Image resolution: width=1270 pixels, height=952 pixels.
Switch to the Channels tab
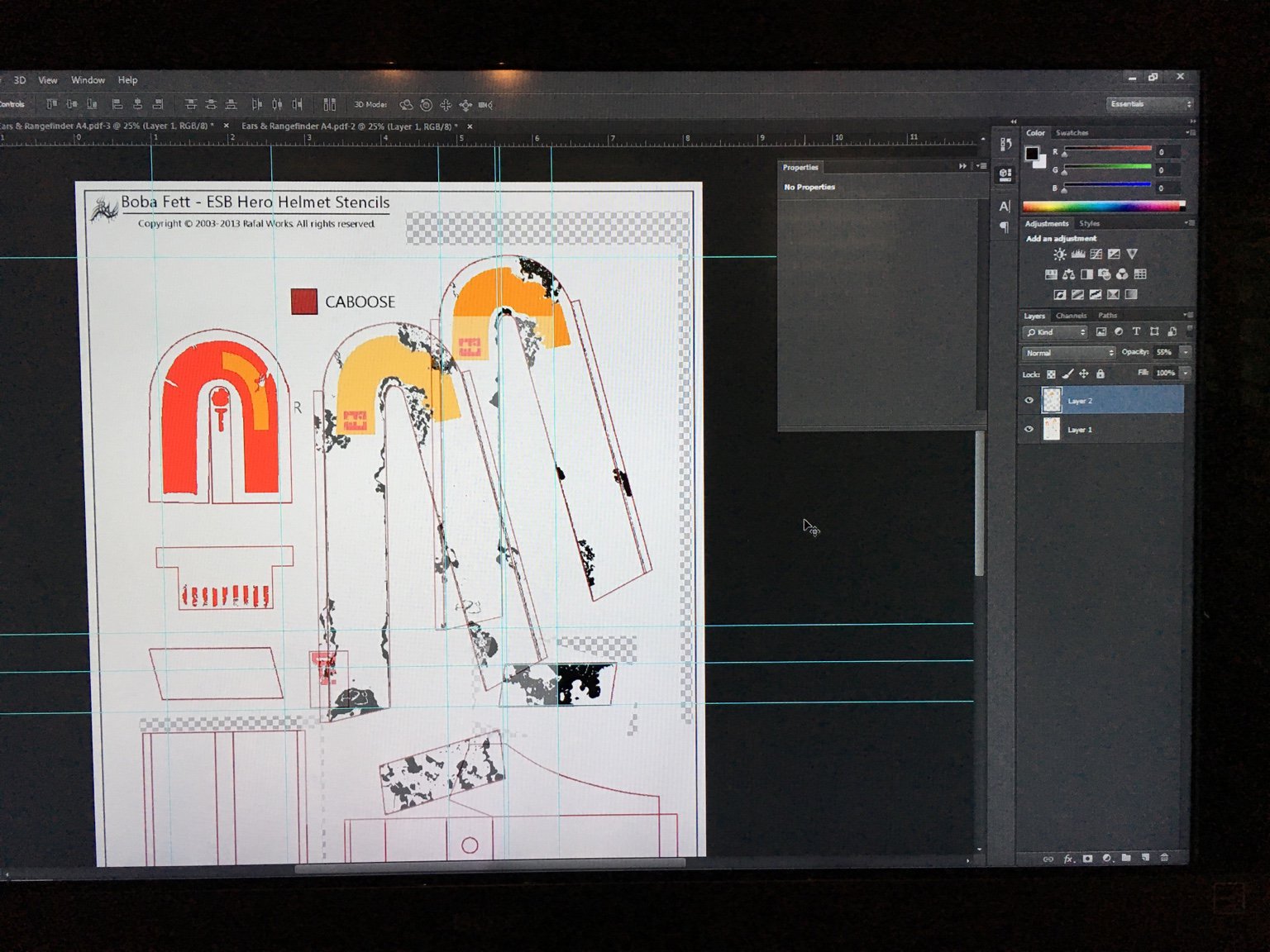[x=1071, y=316]
